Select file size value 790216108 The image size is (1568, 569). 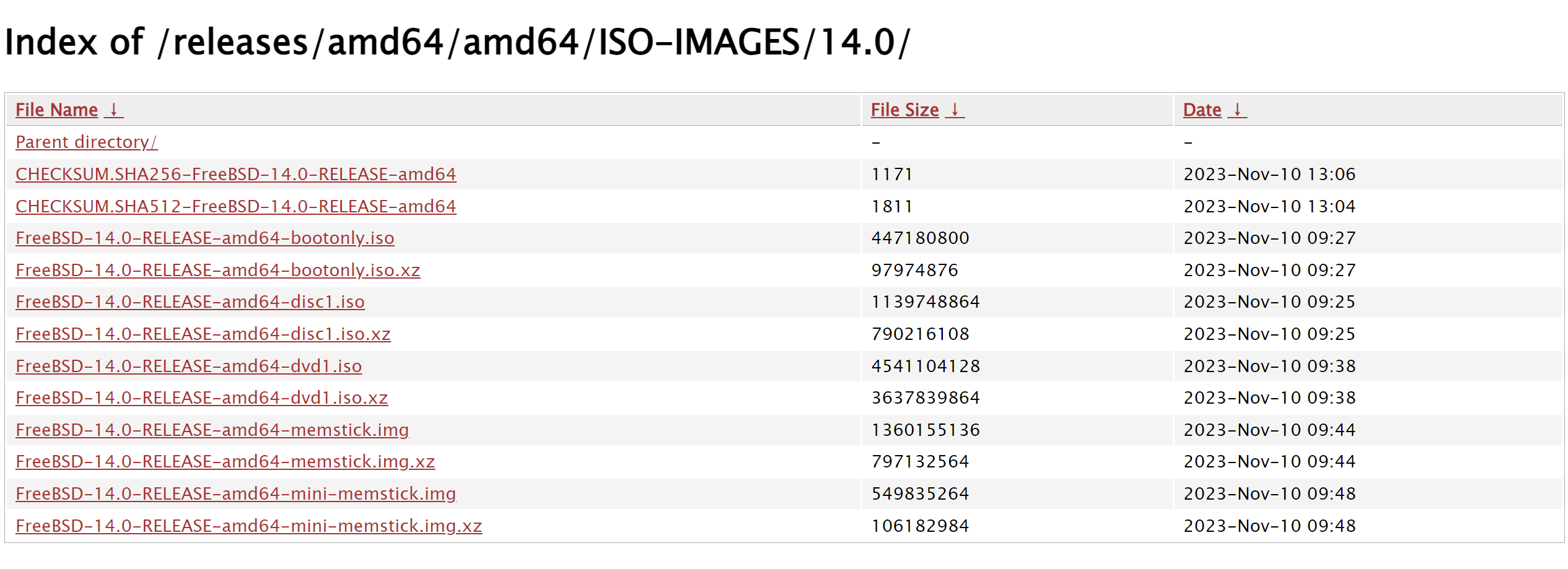tap(921, 334)
